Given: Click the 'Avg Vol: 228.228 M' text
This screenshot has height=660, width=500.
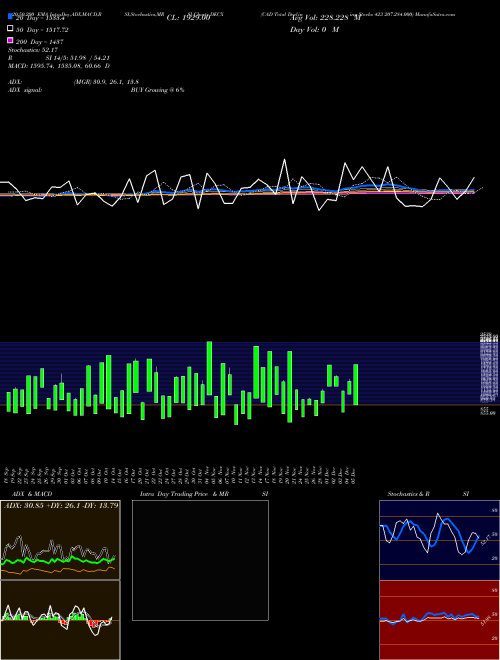Looking at the screenshot, I should 325,18.
